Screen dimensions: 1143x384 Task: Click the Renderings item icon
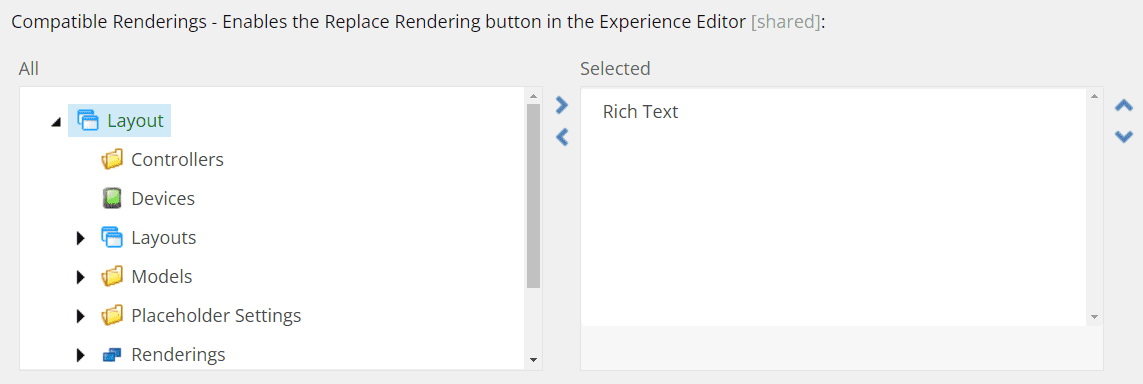[112, 356]
